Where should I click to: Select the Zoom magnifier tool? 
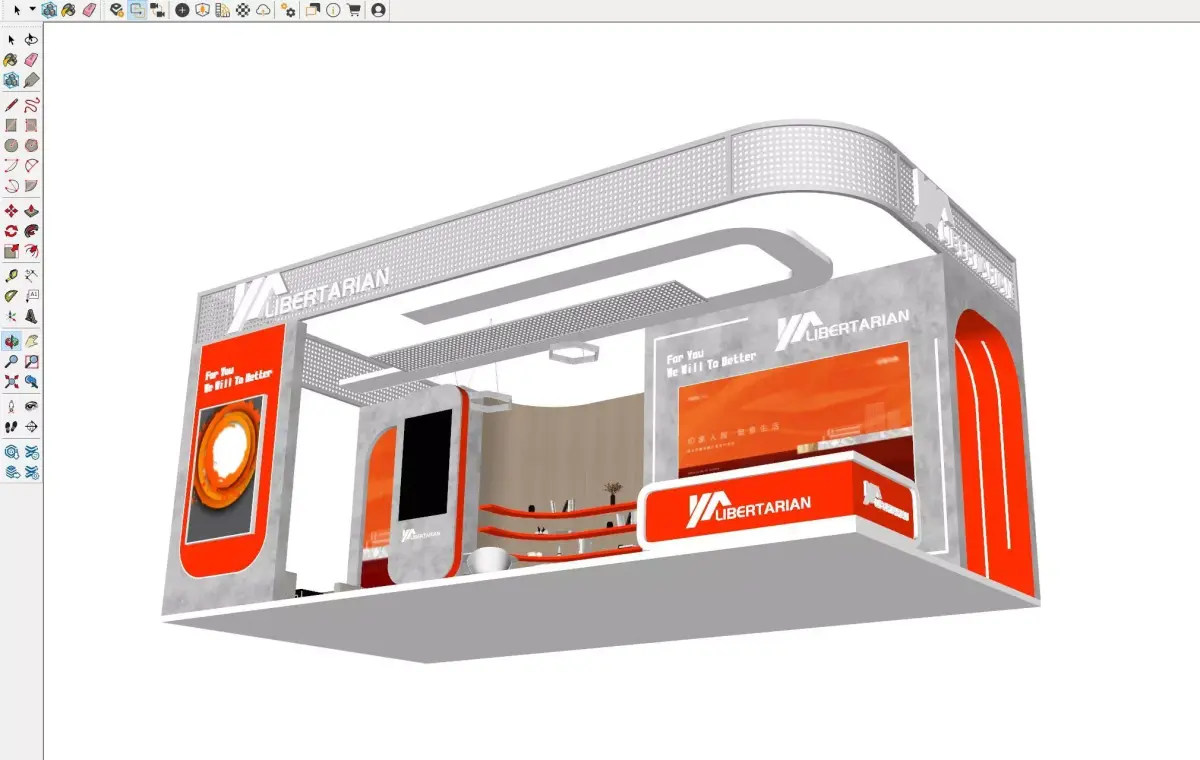click(x=11, y=361)
